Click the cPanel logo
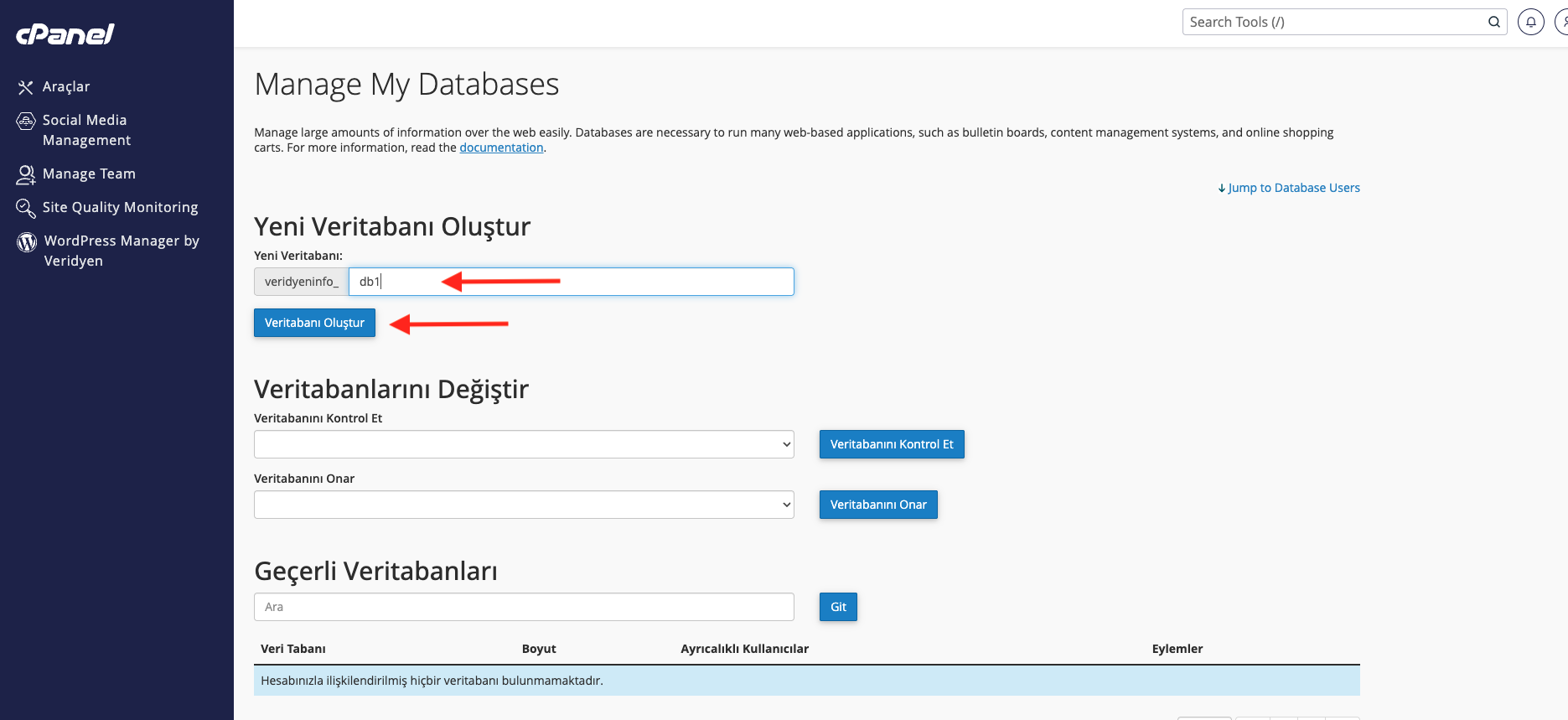Screen dimensions: 1568x720 65,34
